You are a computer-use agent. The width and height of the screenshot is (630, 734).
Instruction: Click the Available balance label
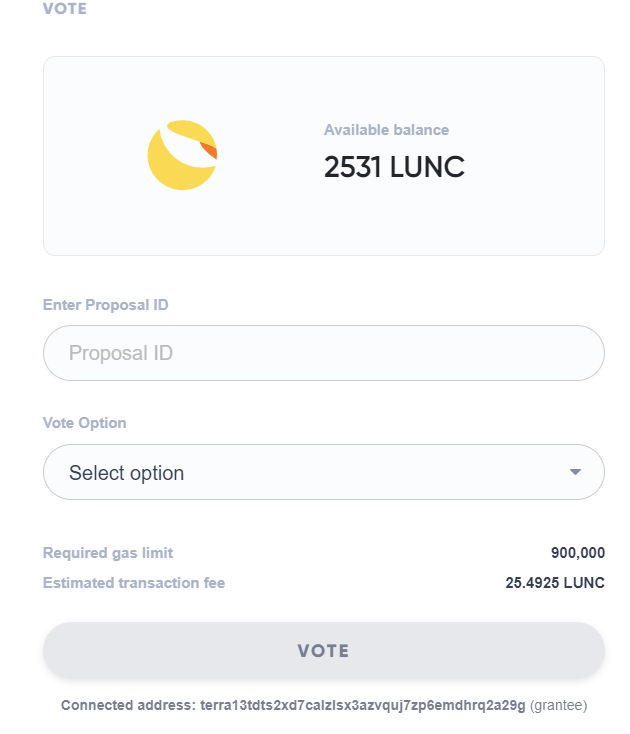tap(386, 130)
